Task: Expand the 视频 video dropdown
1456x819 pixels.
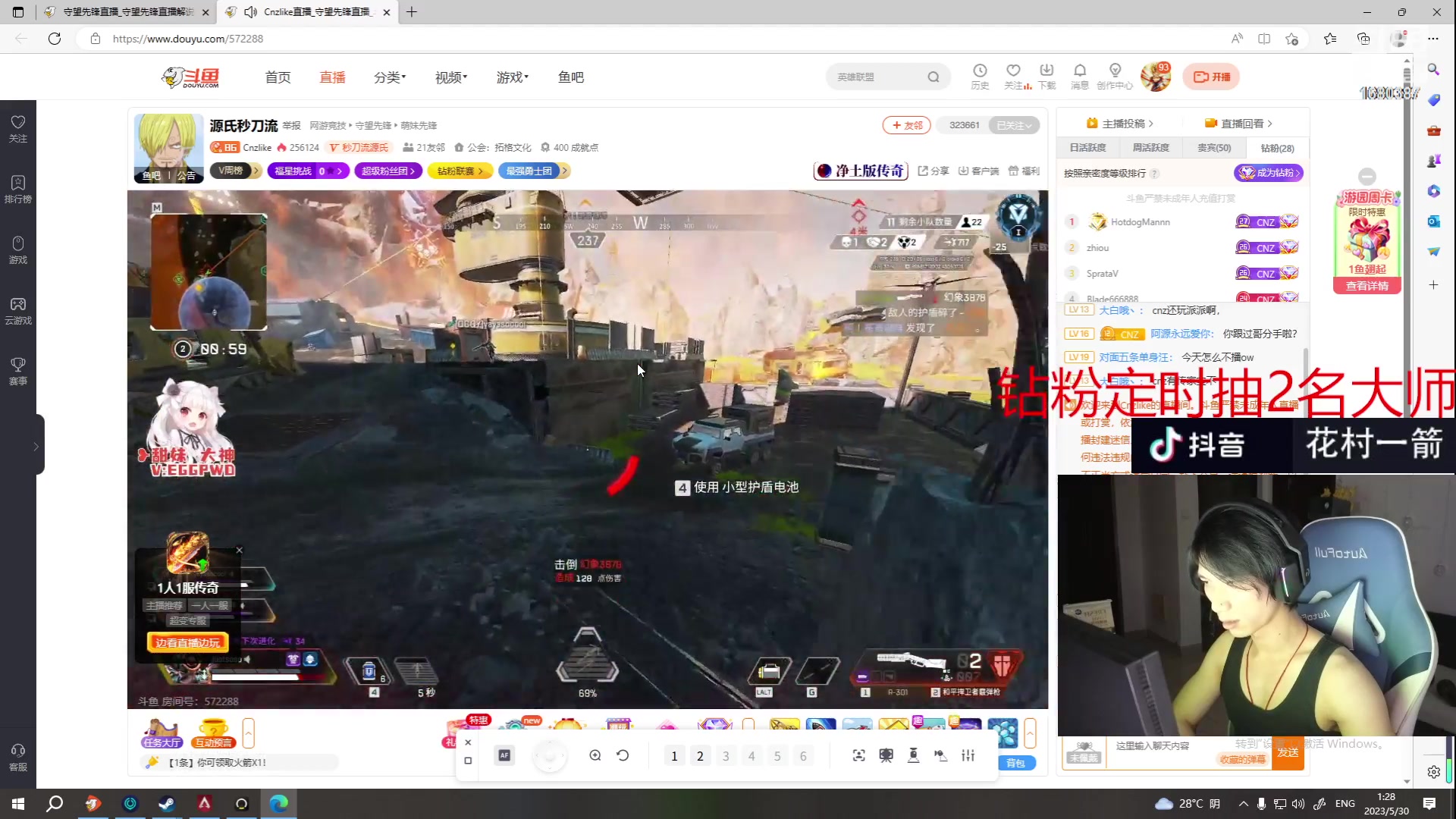Action: [451, 77]
